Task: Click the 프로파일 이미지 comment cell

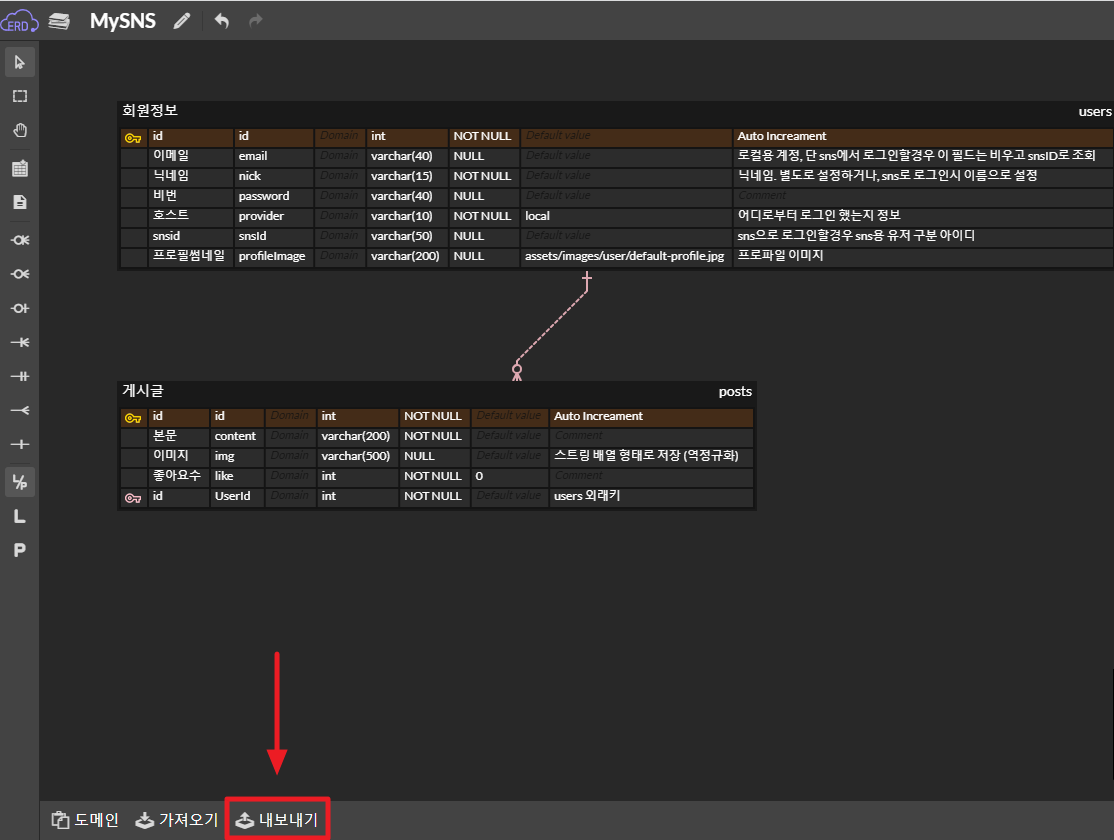Action: click(922, 256)
